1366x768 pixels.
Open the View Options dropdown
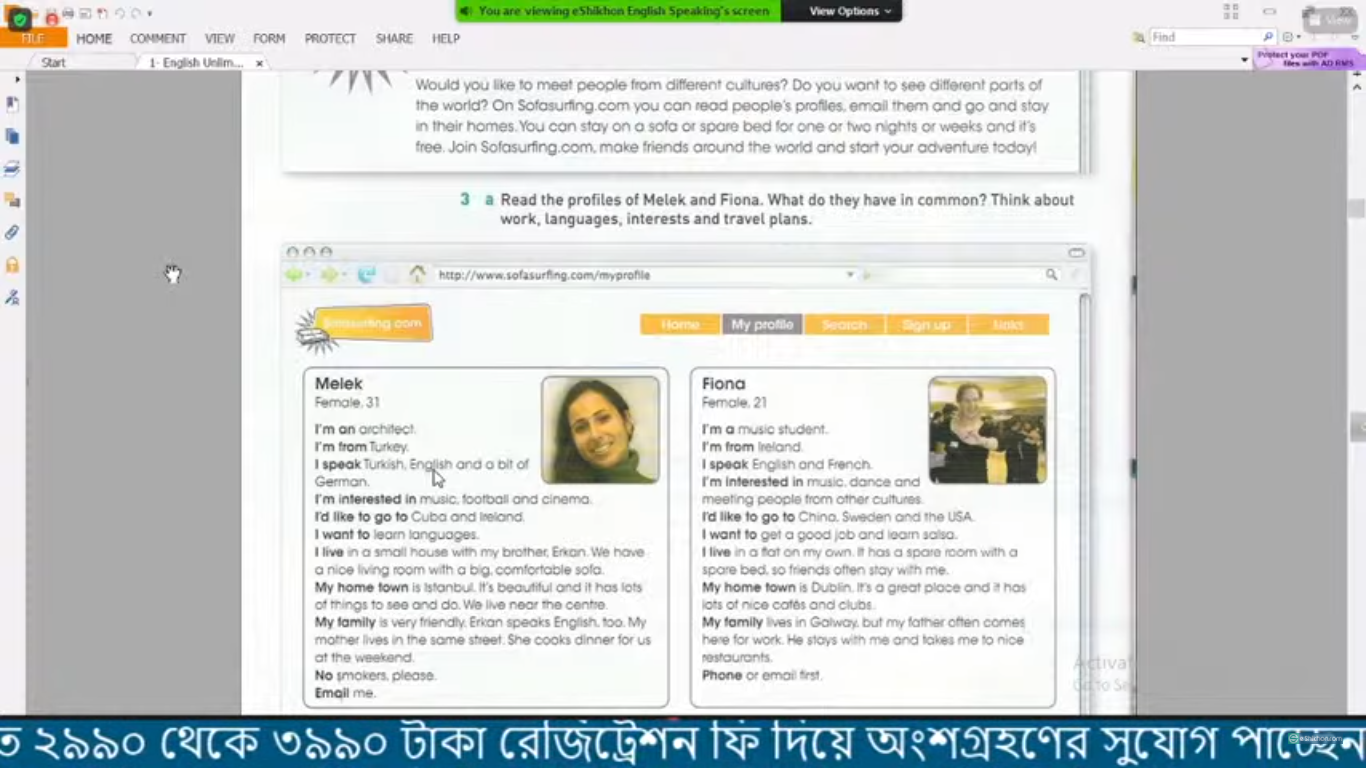tap(849, 11)
